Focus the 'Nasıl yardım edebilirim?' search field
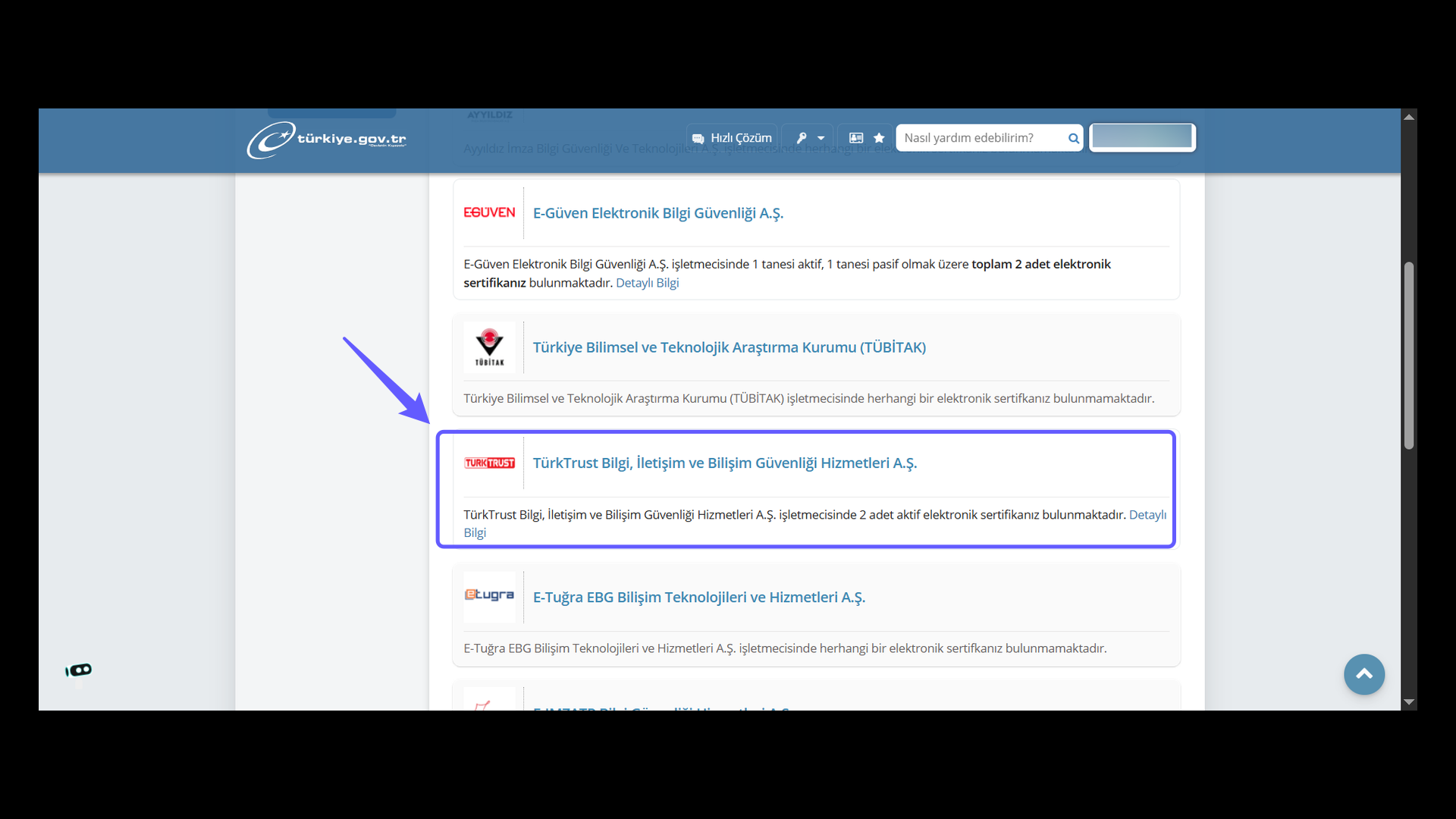This screenshot has width=1456, height=819. tap(982, 138)
